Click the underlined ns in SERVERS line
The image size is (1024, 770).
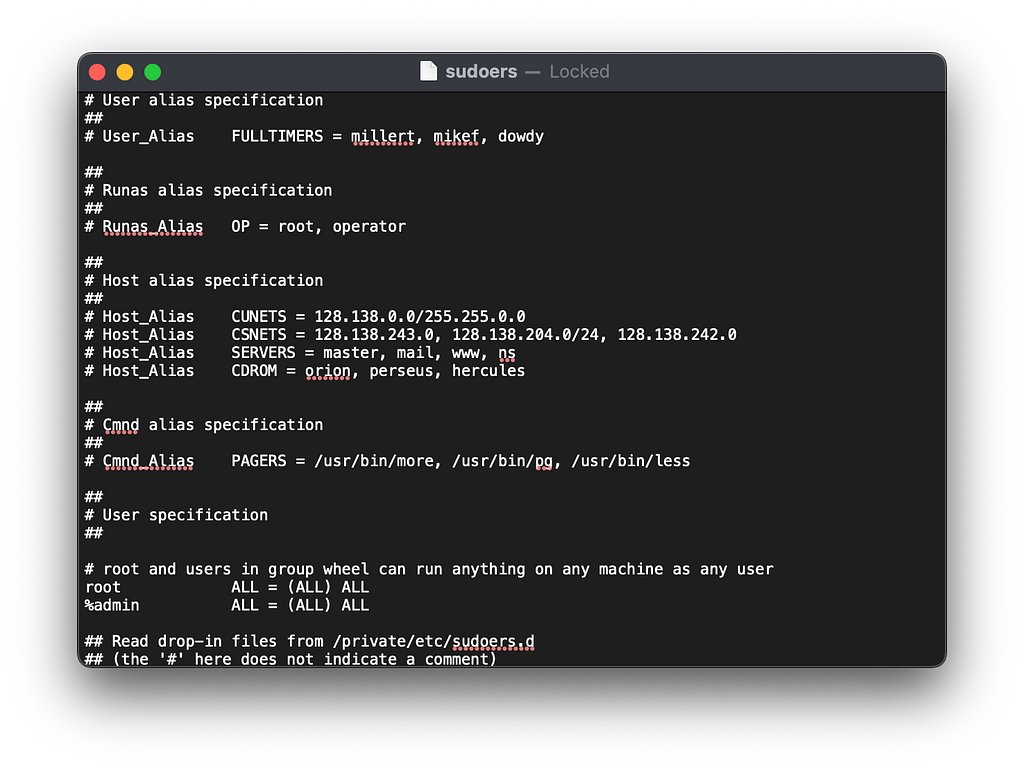pyautogui.click(x=507, y=353)
